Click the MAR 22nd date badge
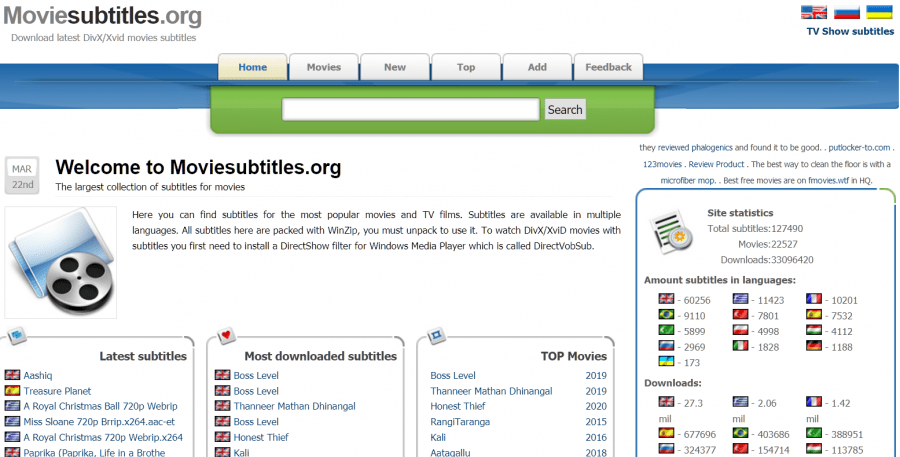Screen dimensions: 900x457 22,176
